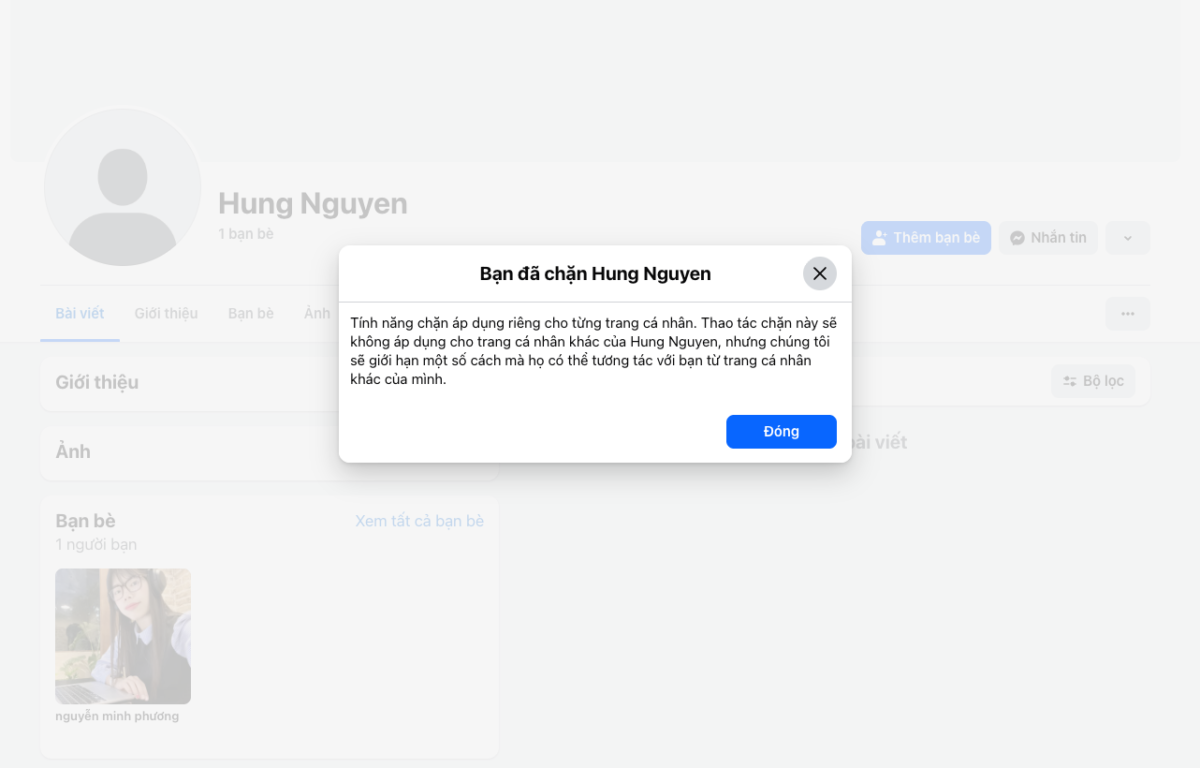The width and height of the screenshot is (1200, 768).
Task: Expand the chevron dropdown beside Nhắn tin
Action: pos(1127,238)
